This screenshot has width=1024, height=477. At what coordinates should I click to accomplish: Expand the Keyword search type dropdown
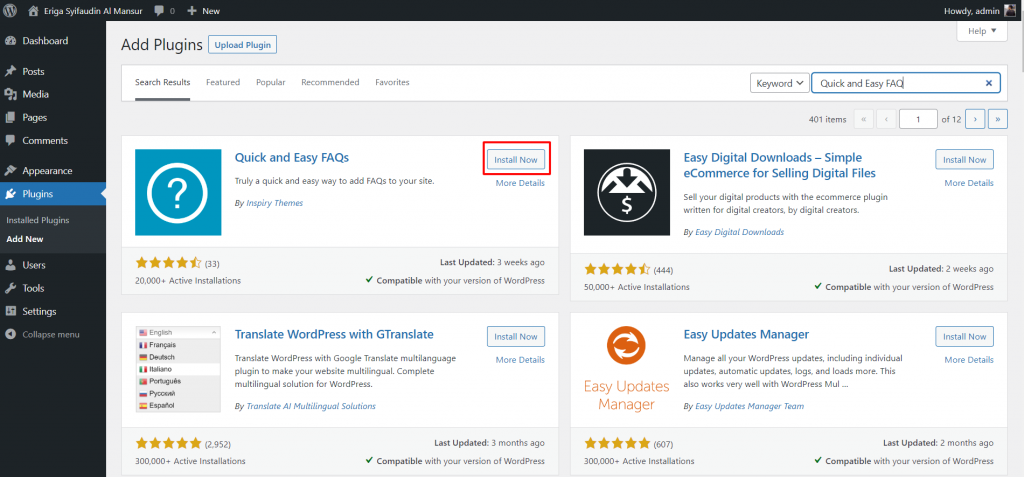(780, 84)
